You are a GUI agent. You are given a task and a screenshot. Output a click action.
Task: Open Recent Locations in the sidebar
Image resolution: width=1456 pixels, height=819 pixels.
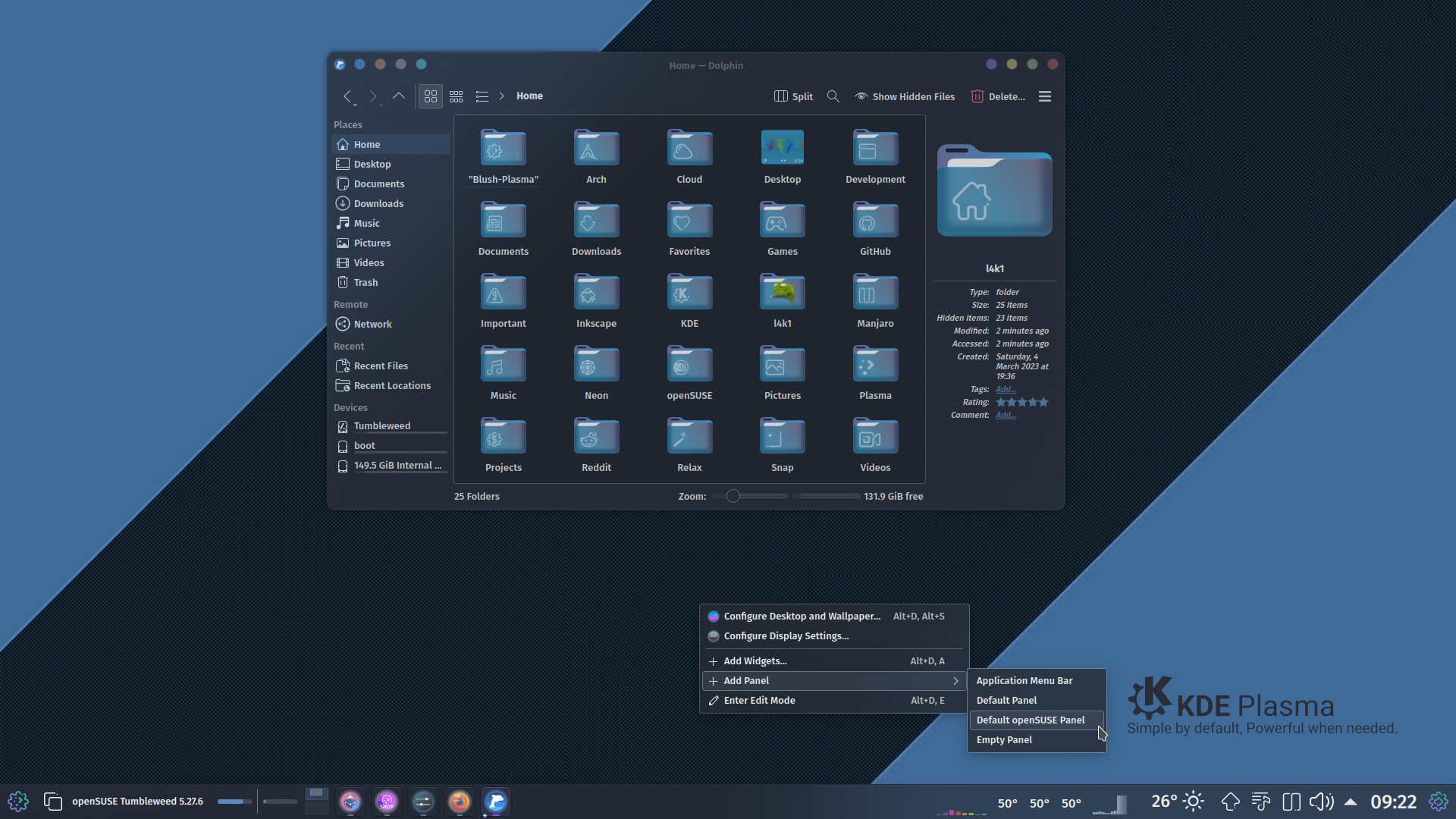(391, 385)
